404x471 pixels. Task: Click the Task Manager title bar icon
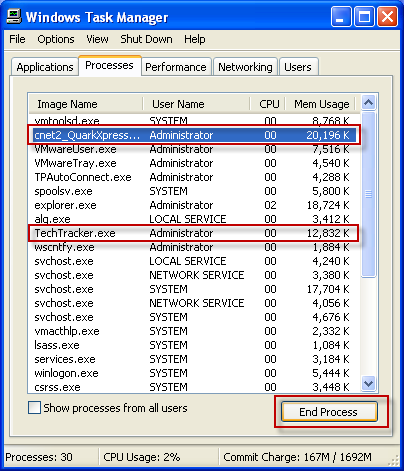14,17
